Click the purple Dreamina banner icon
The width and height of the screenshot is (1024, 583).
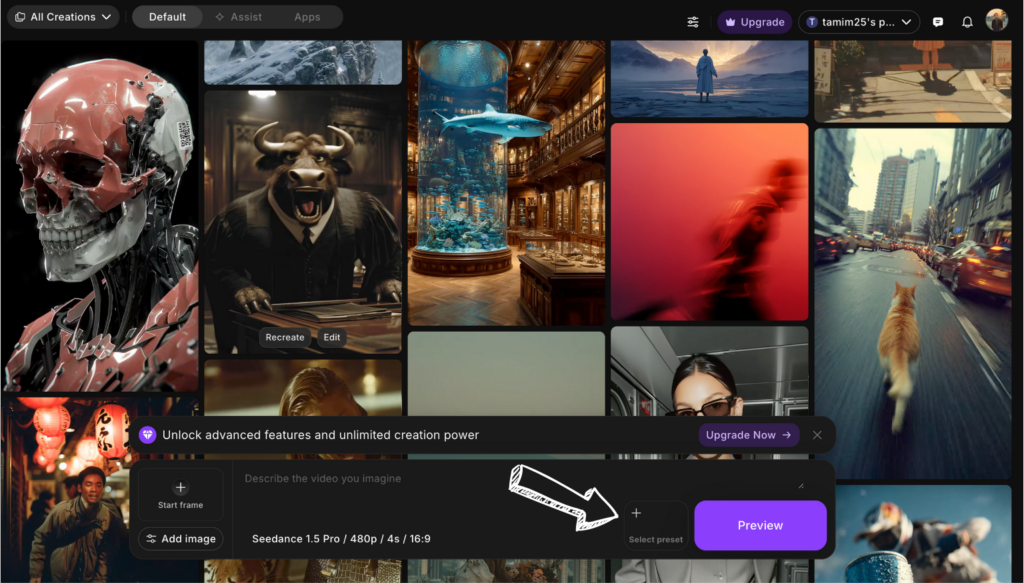point(148,435)
